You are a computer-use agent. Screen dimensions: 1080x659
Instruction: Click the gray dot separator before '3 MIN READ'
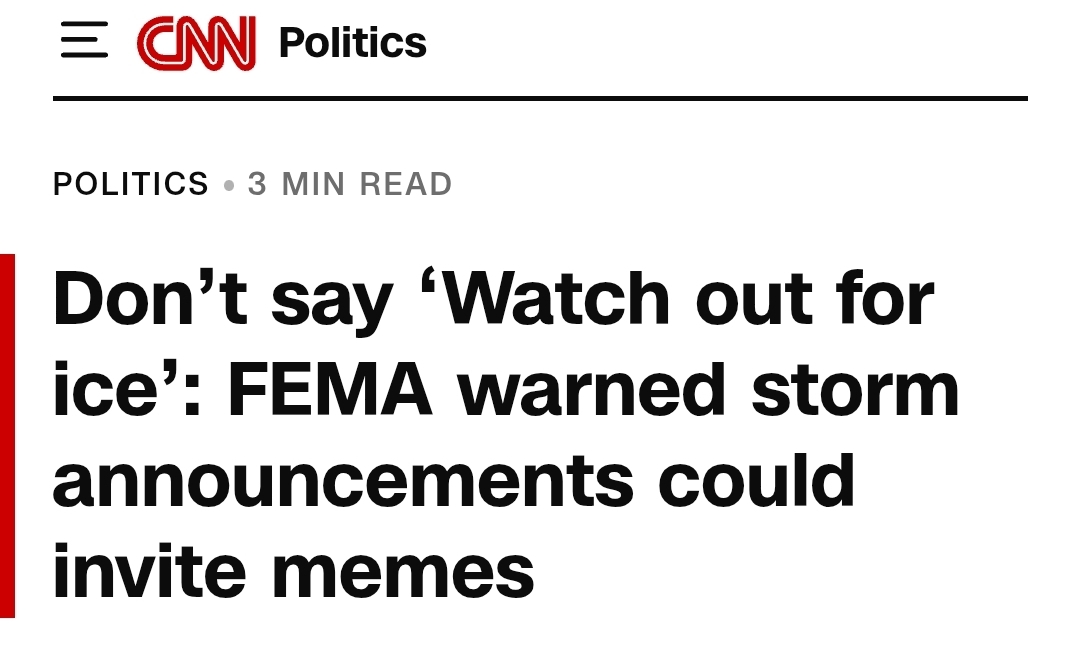[229, 185]
